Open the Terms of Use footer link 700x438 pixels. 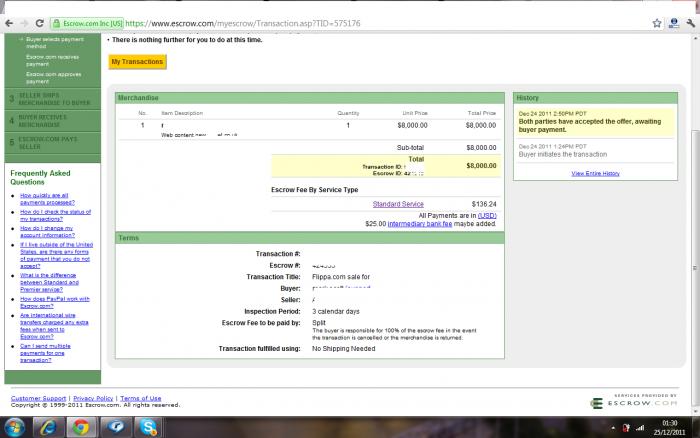point(141,398)
